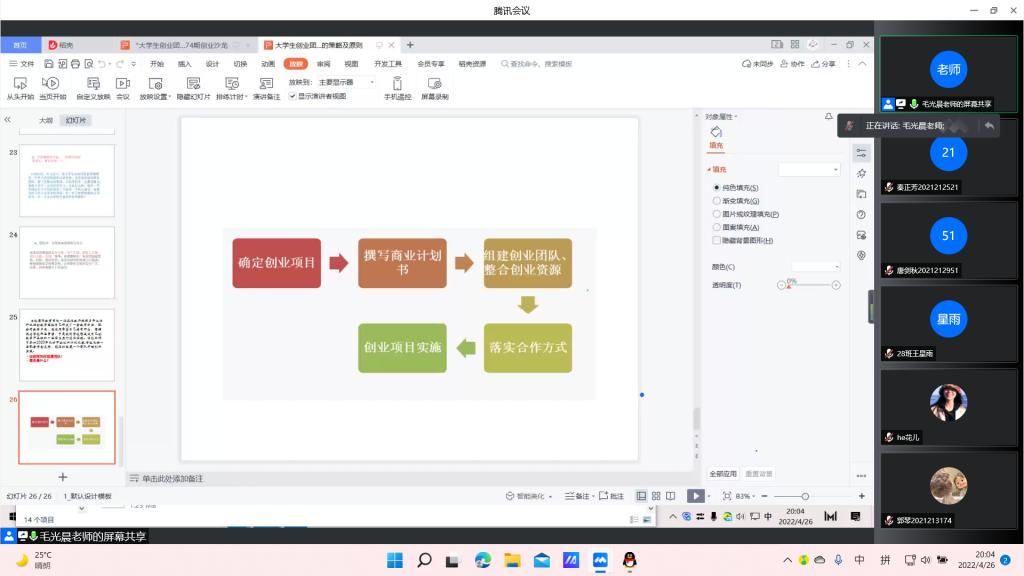The height and width of the screenshot is (576, 1024).
Task: Select 渐变填充 radio option
Action: point(717,201)
